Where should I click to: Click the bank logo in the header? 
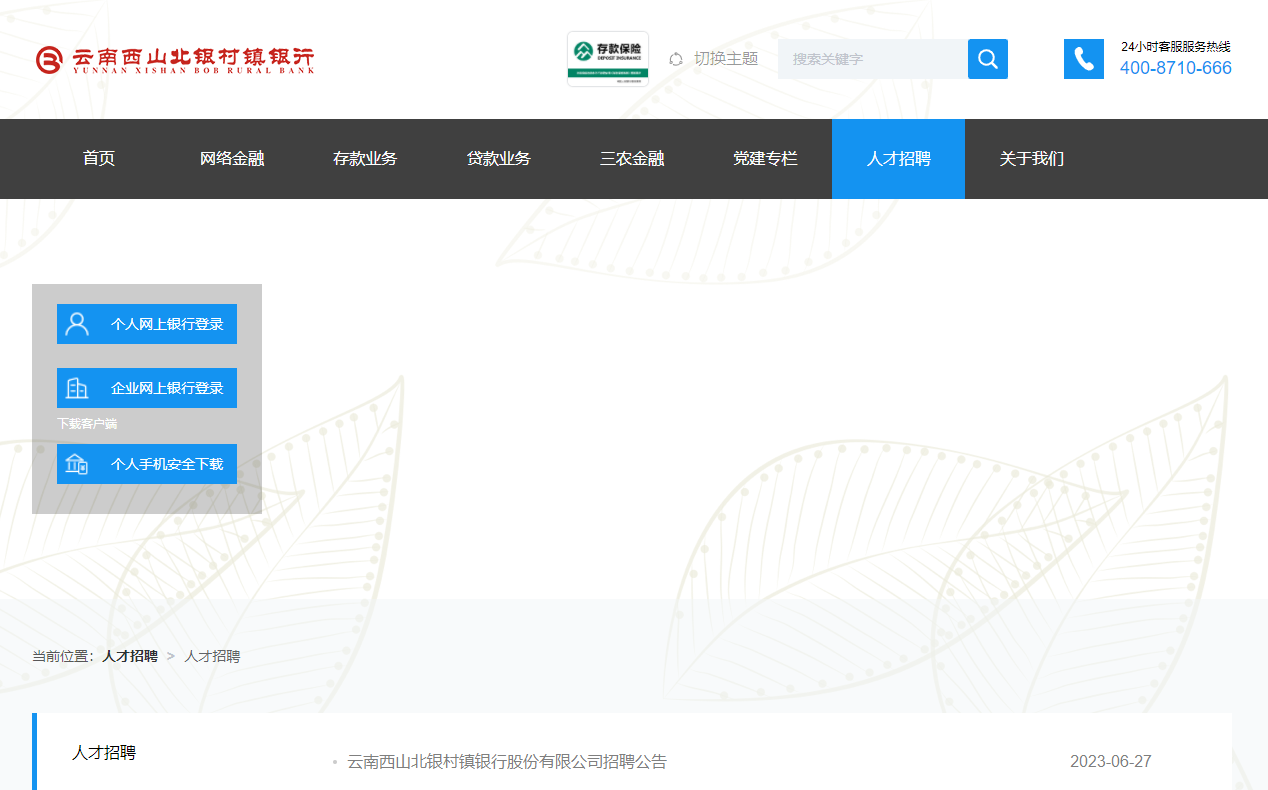pyautogui.click(x=175, y=60)
